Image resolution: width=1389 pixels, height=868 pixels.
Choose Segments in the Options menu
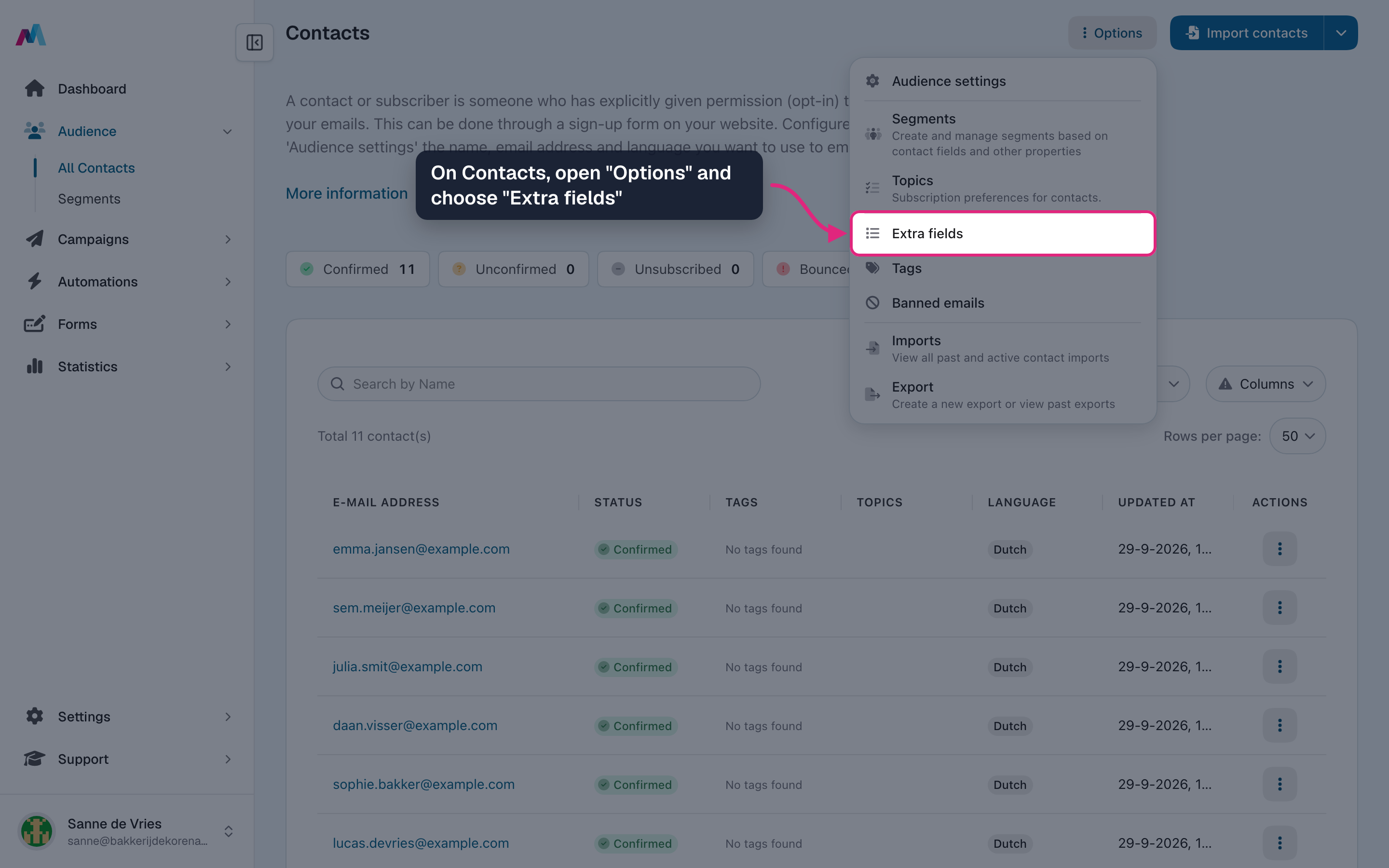pyautogui.click(x=1002, y=135)
